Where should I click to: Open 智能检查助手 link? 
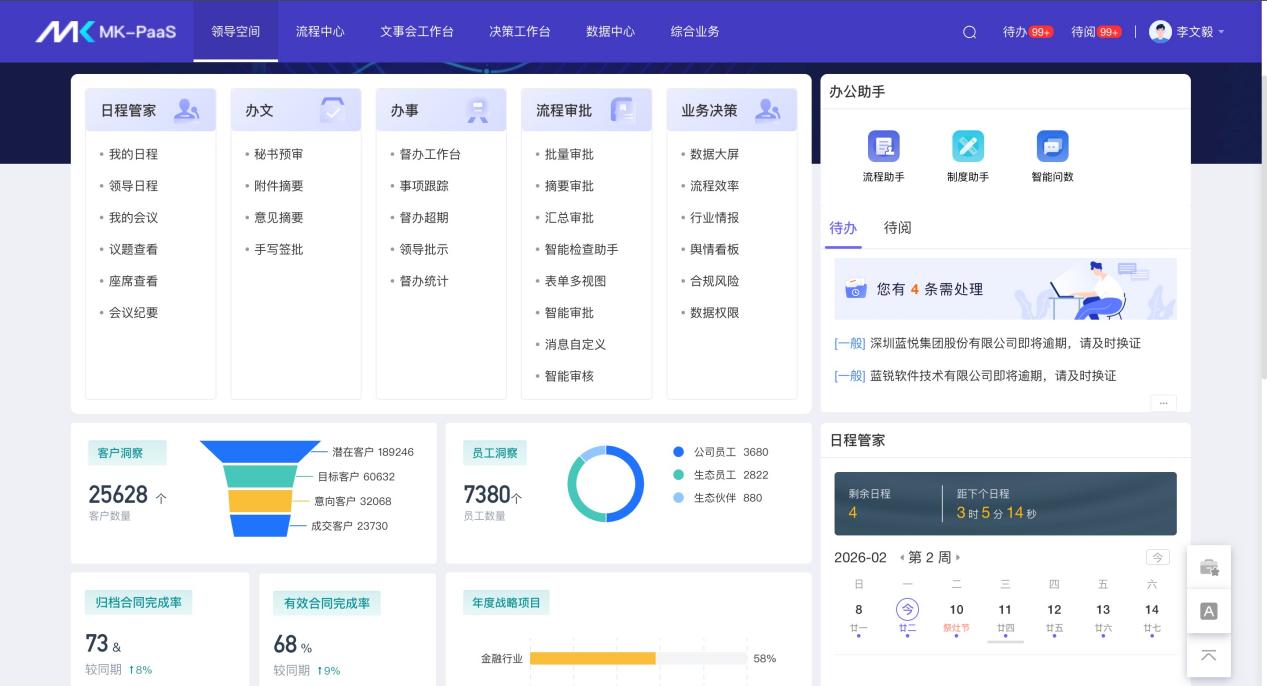[582, 249]
